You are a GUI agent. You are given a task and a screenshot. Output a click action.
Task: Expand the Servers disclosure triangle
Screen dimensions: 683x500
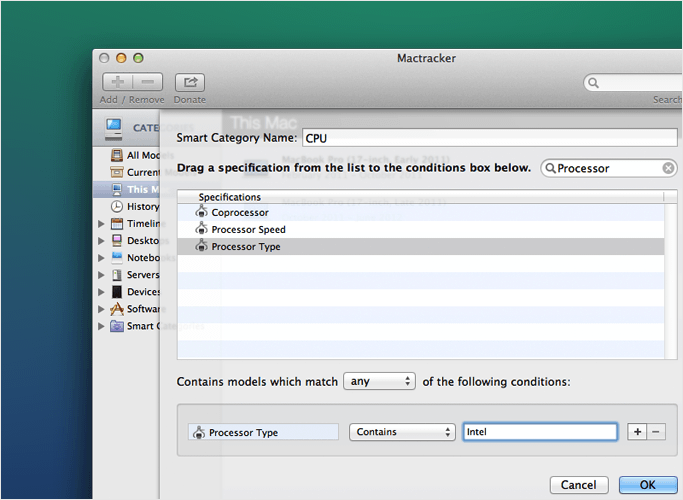tap(101, 275)
